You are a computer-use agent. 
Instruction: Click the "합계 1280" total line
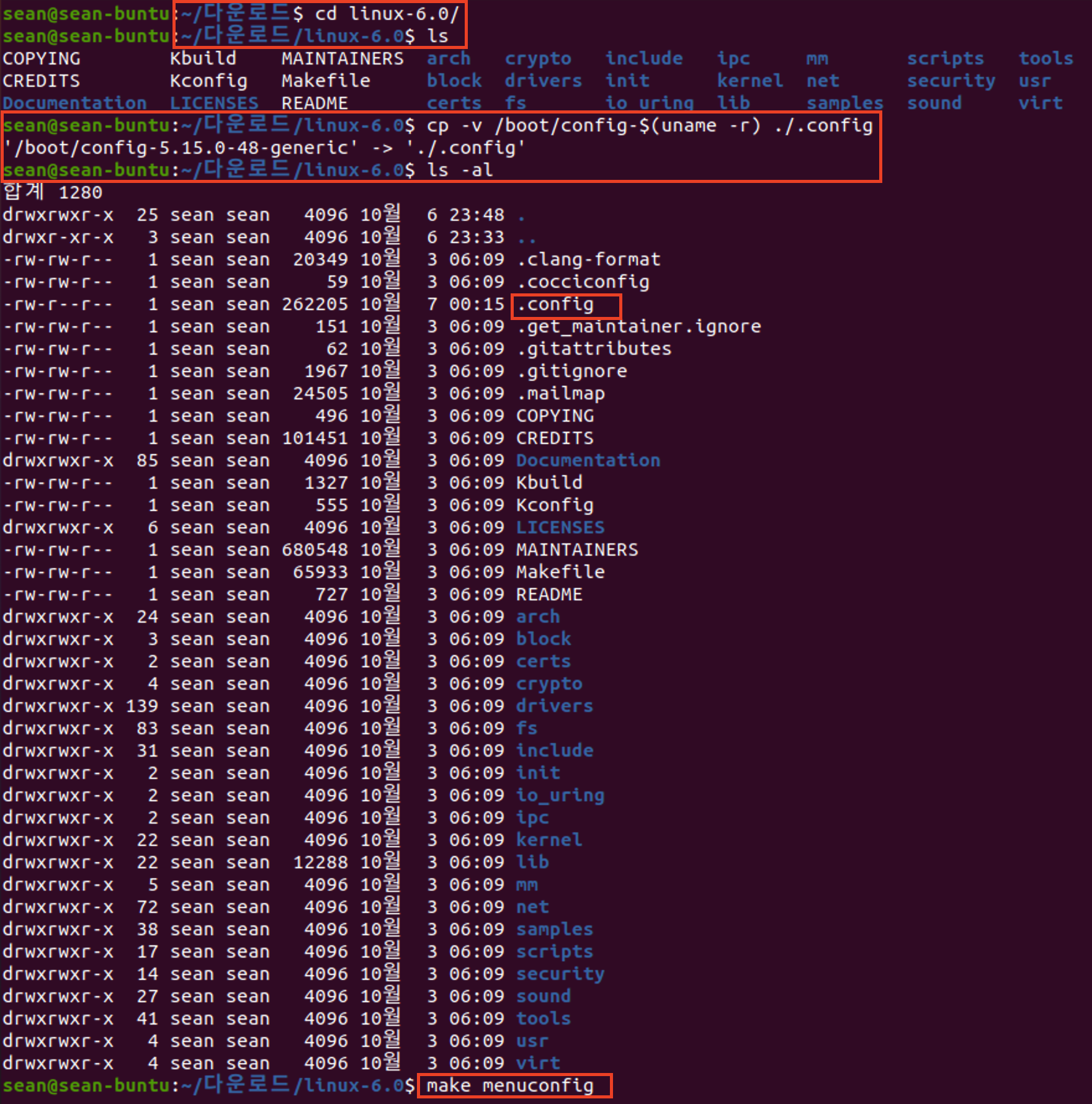tap(53, 192)
